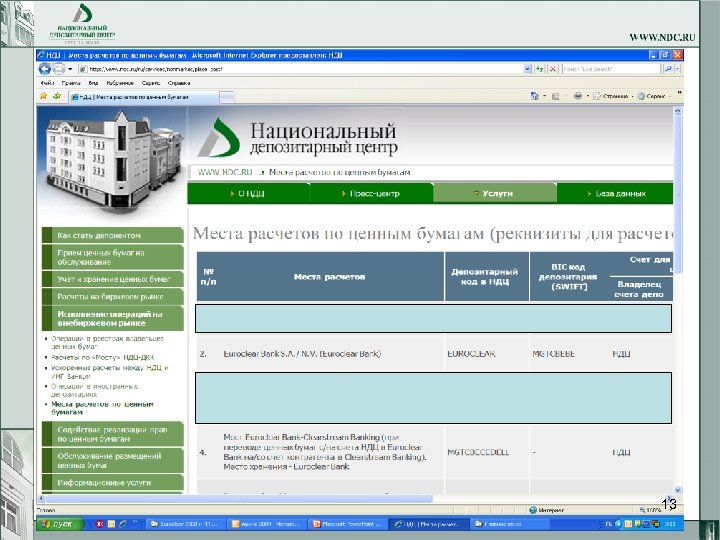The width and height of the screenshot is (720, 540).
Task: Open sidebar item Обслуживание размещений ценных бумаг
Action: (x=113, y=460)
